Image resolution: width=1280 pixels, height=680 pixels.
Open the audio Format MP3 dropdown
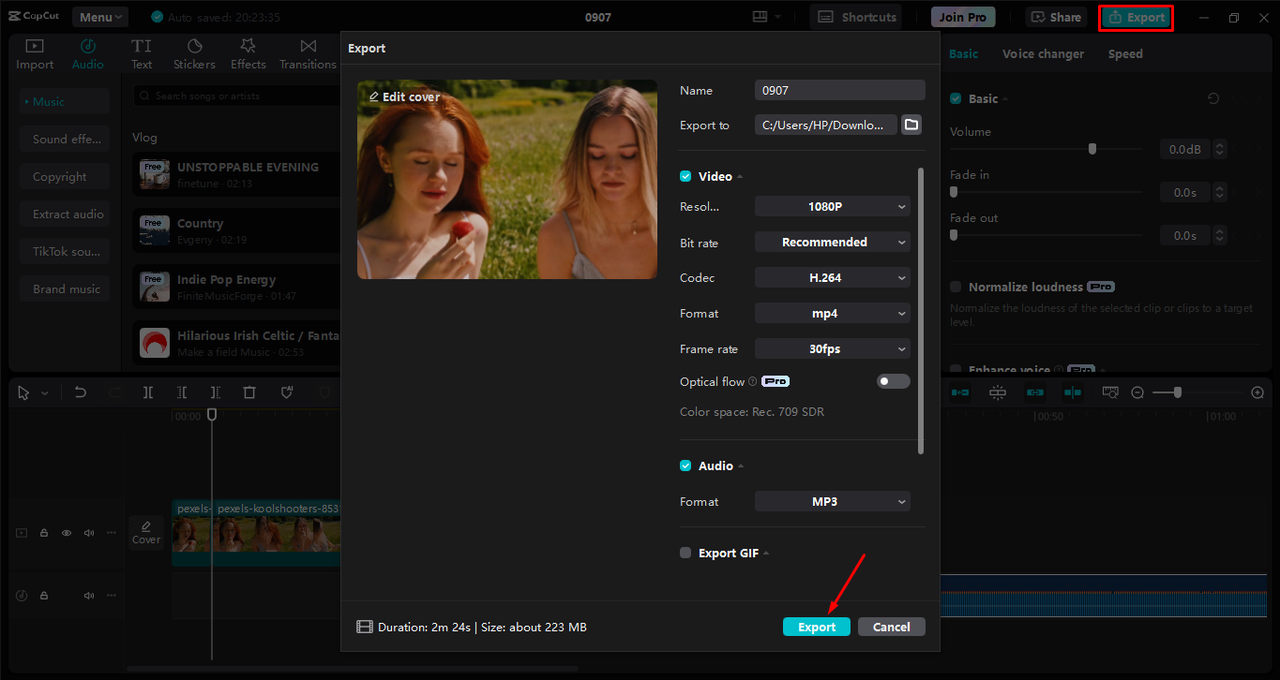832,502
